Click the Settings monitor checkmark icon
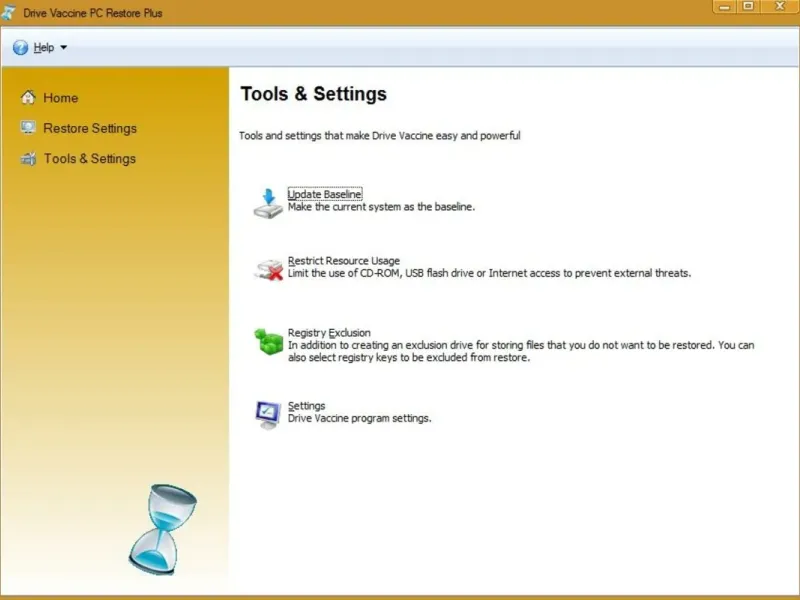Image resolution: width=800 pixels, height=600 pixels. [268, 415]
